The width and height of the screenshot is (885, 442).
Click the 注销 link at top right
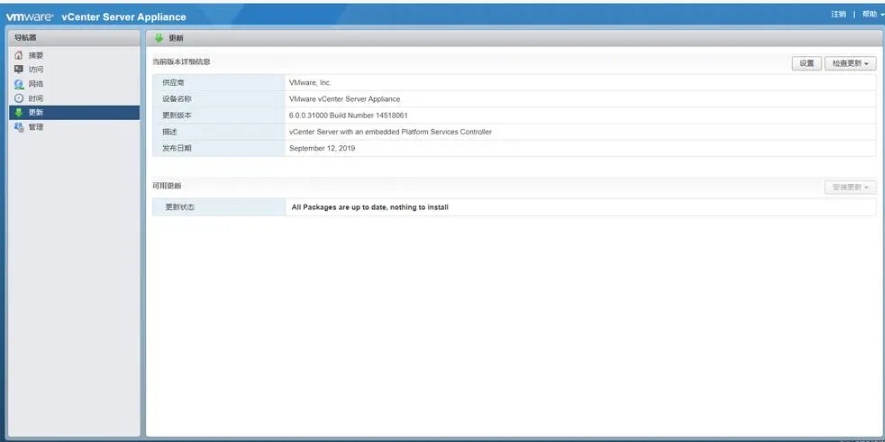point(838,14)
